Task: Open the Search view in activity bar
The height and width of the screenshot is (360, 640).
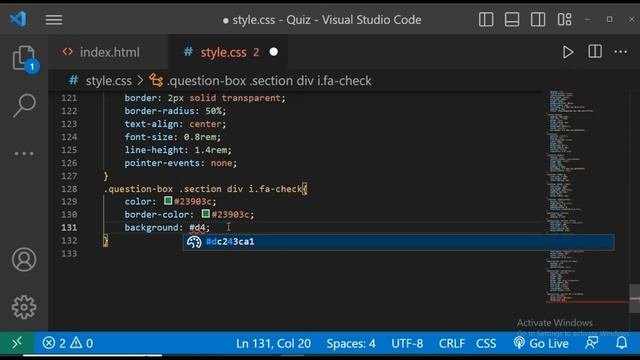Action: click(24, 105)
